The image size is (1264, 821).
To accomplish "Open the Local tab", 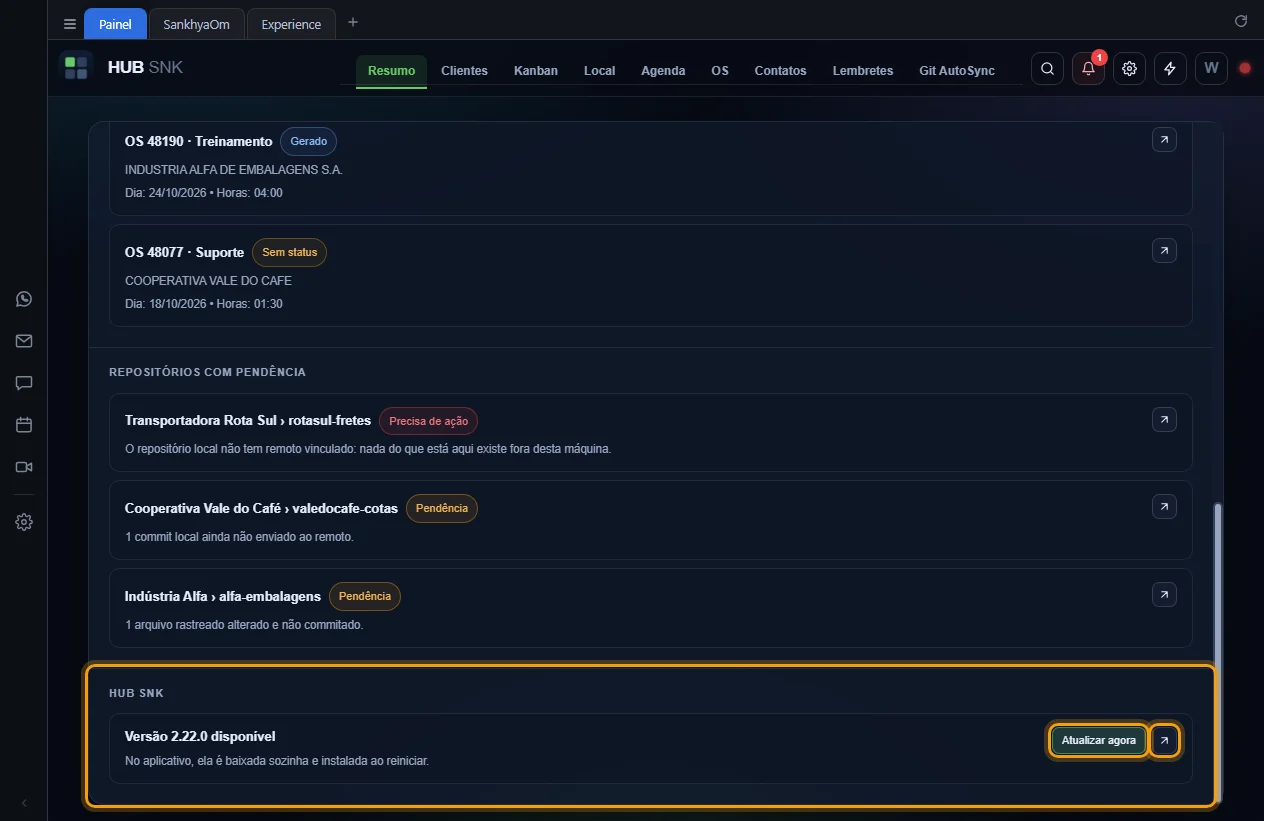I will tap(600, 71).
